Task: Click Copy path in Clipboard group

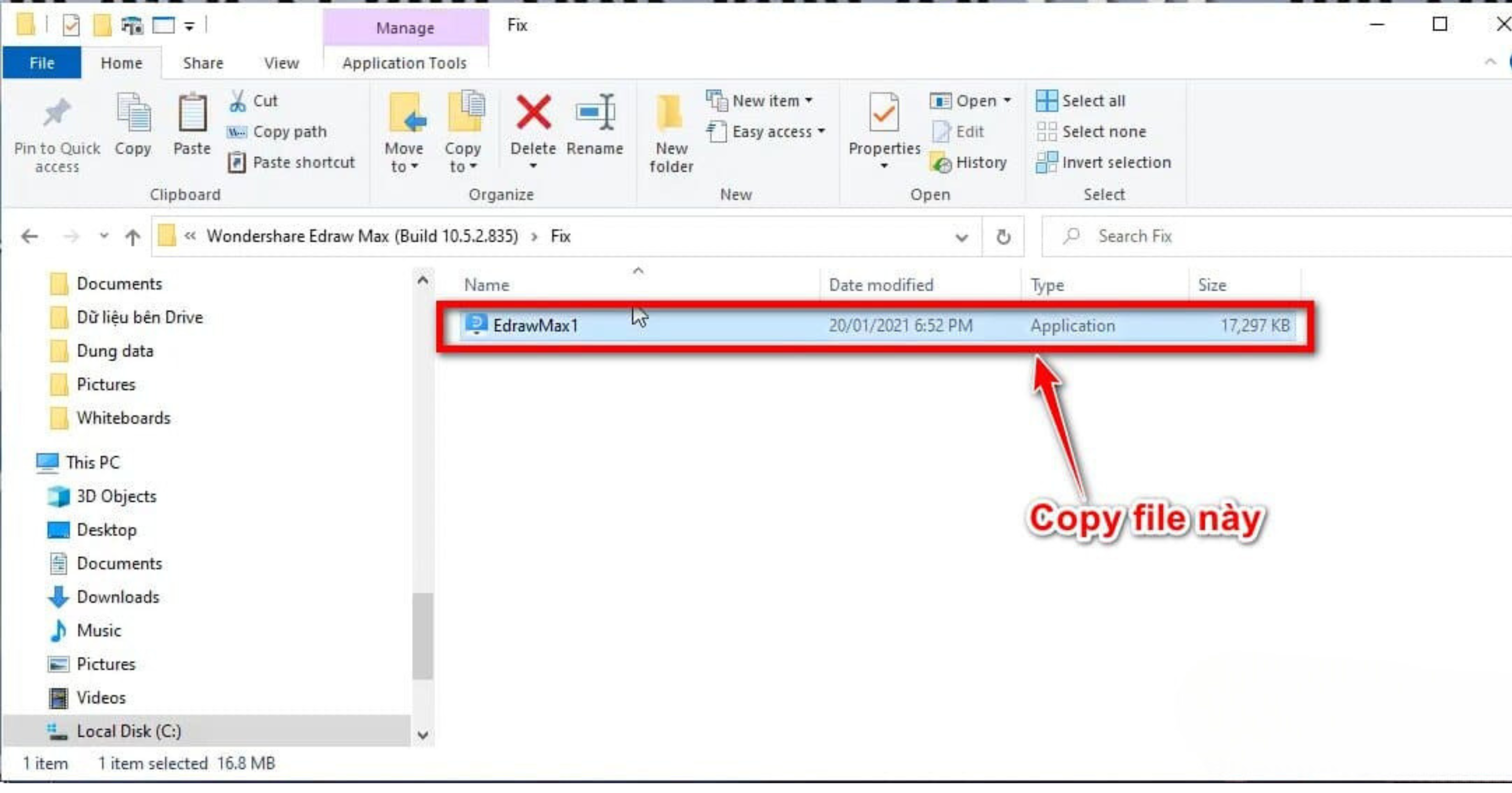Action: click(x=277, y=132)
